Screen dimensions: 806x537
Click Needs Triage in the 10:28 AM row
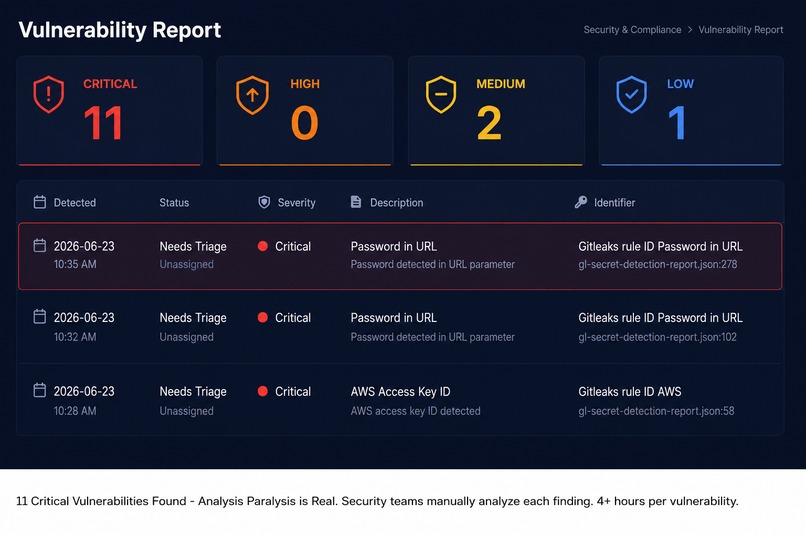tap(193, 392)
